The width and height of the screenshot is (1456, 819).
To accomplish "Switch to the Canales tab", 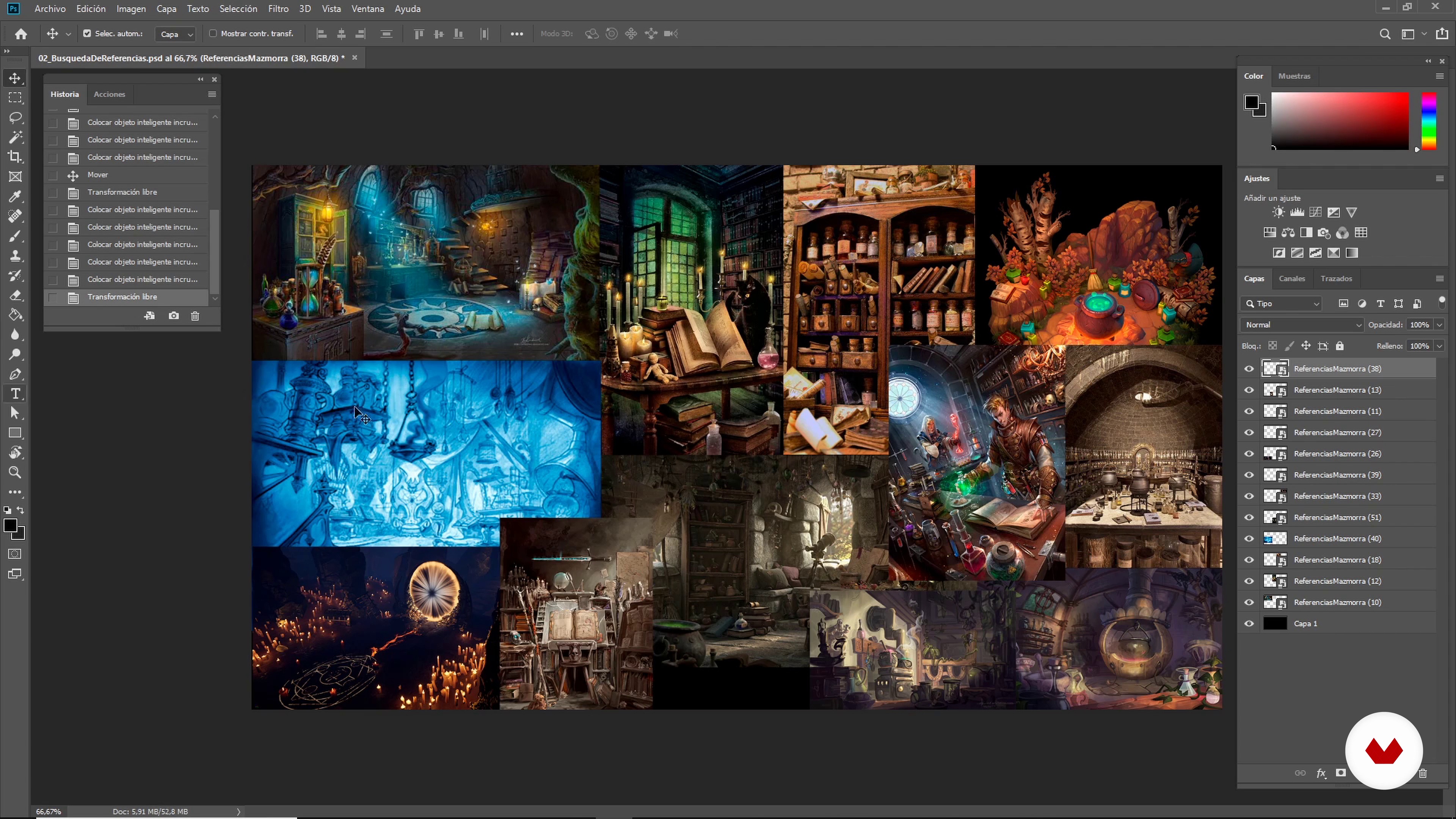I will pyautogui.click(x=1292, y=279).
